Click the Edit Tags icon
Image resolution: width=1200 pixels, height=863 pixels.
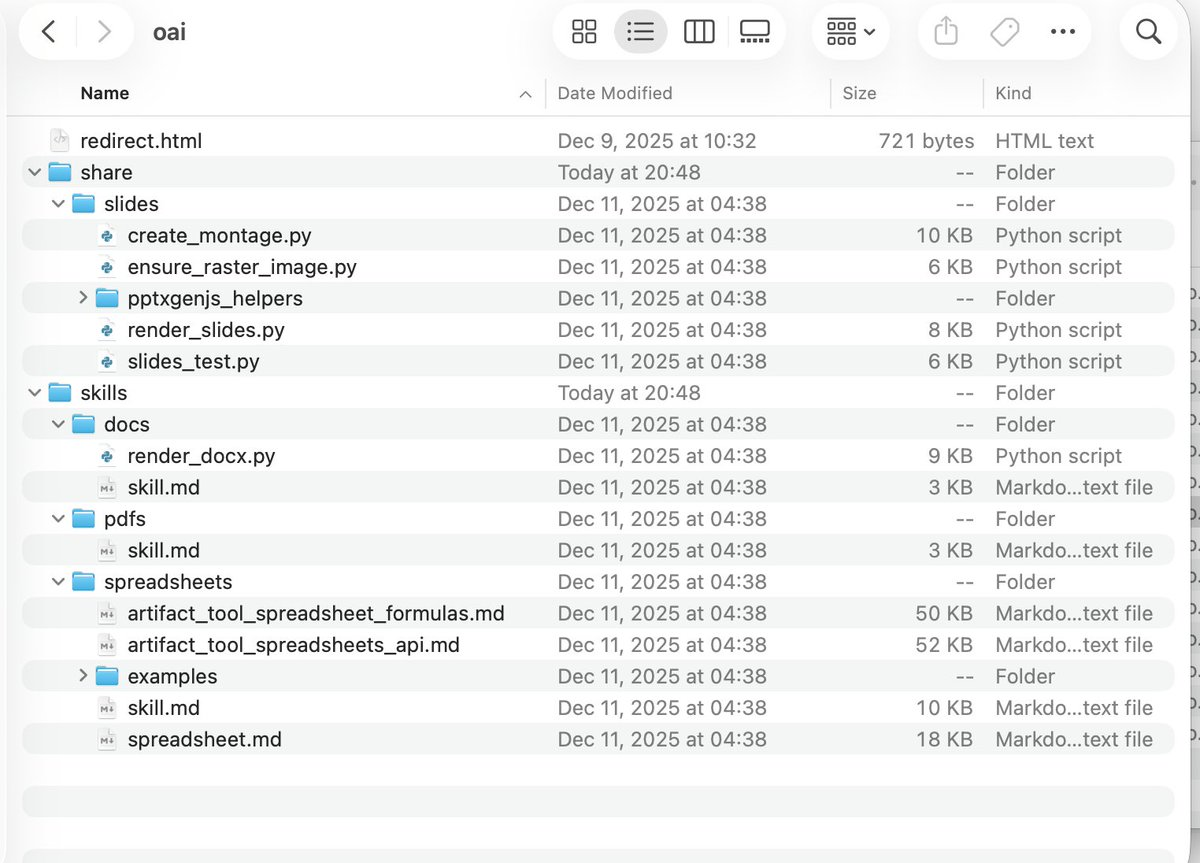click(x=1004, y=32)
